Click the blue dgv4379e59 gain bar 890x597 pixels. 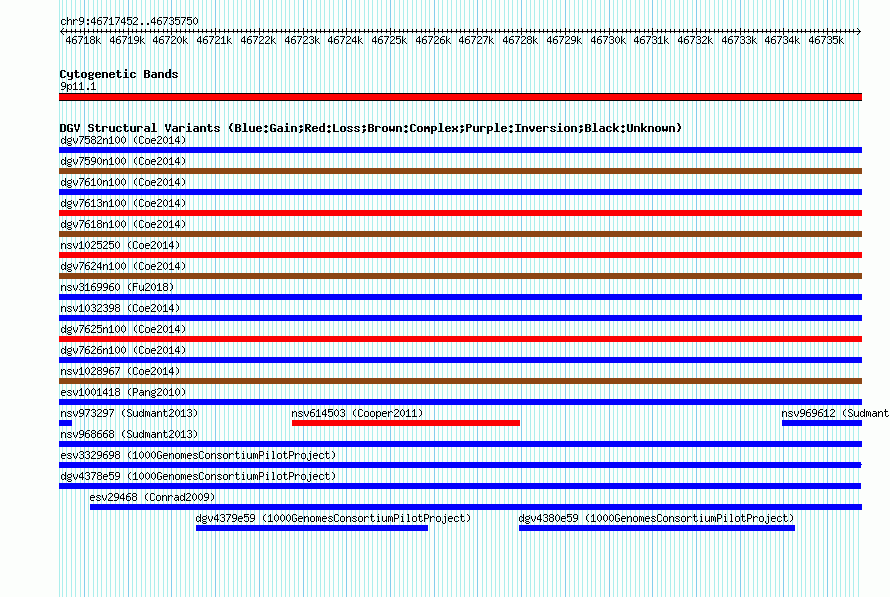[x=312, y=528]
